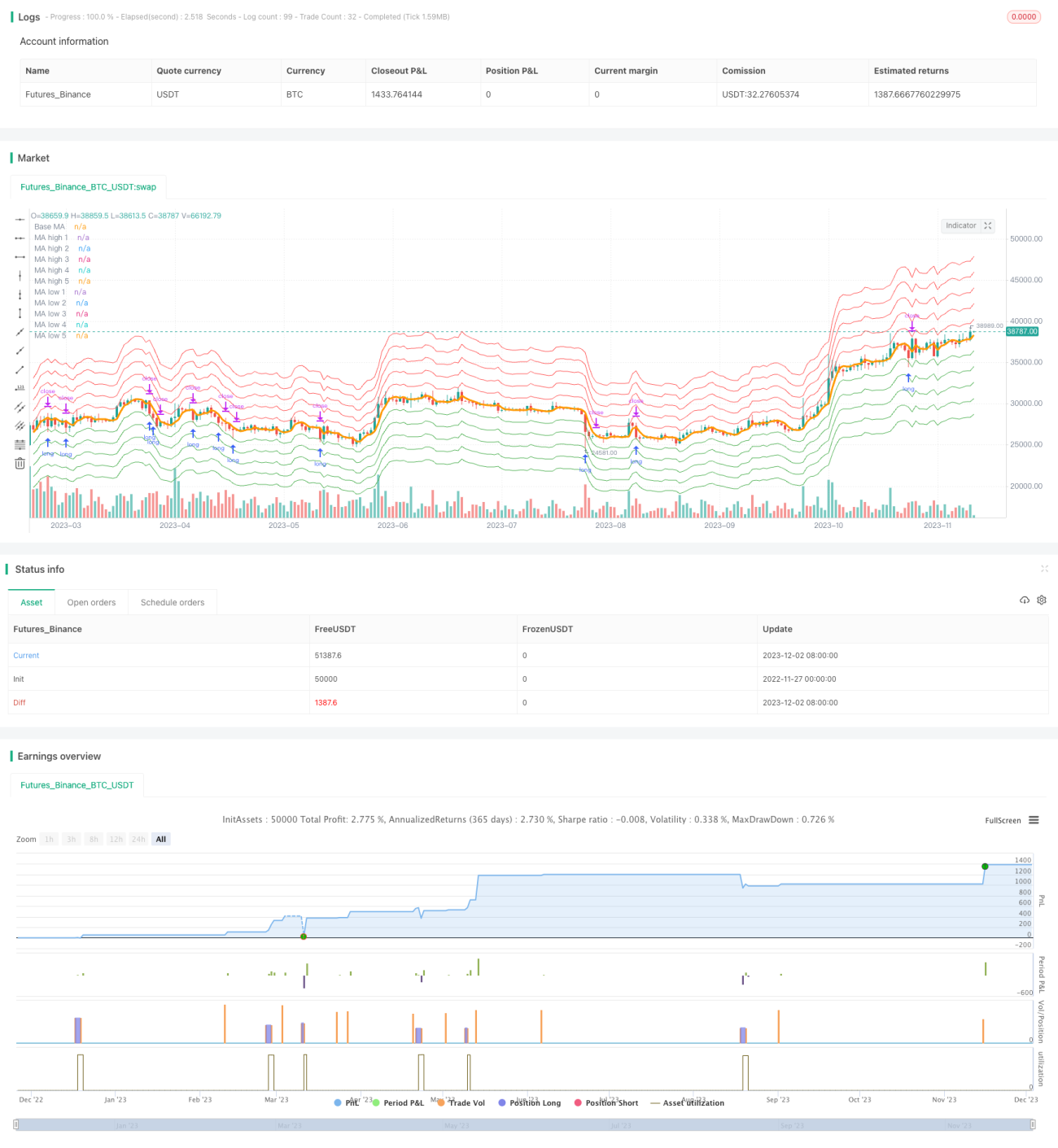Select the Fibonacci retracement lines tool
Viewport: 1058px width, 1148px height.
[x=20, y=444]
